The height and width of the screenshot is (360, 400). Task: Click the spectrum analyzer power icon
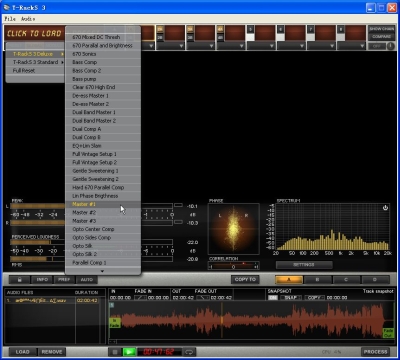[x=385, y=208]
